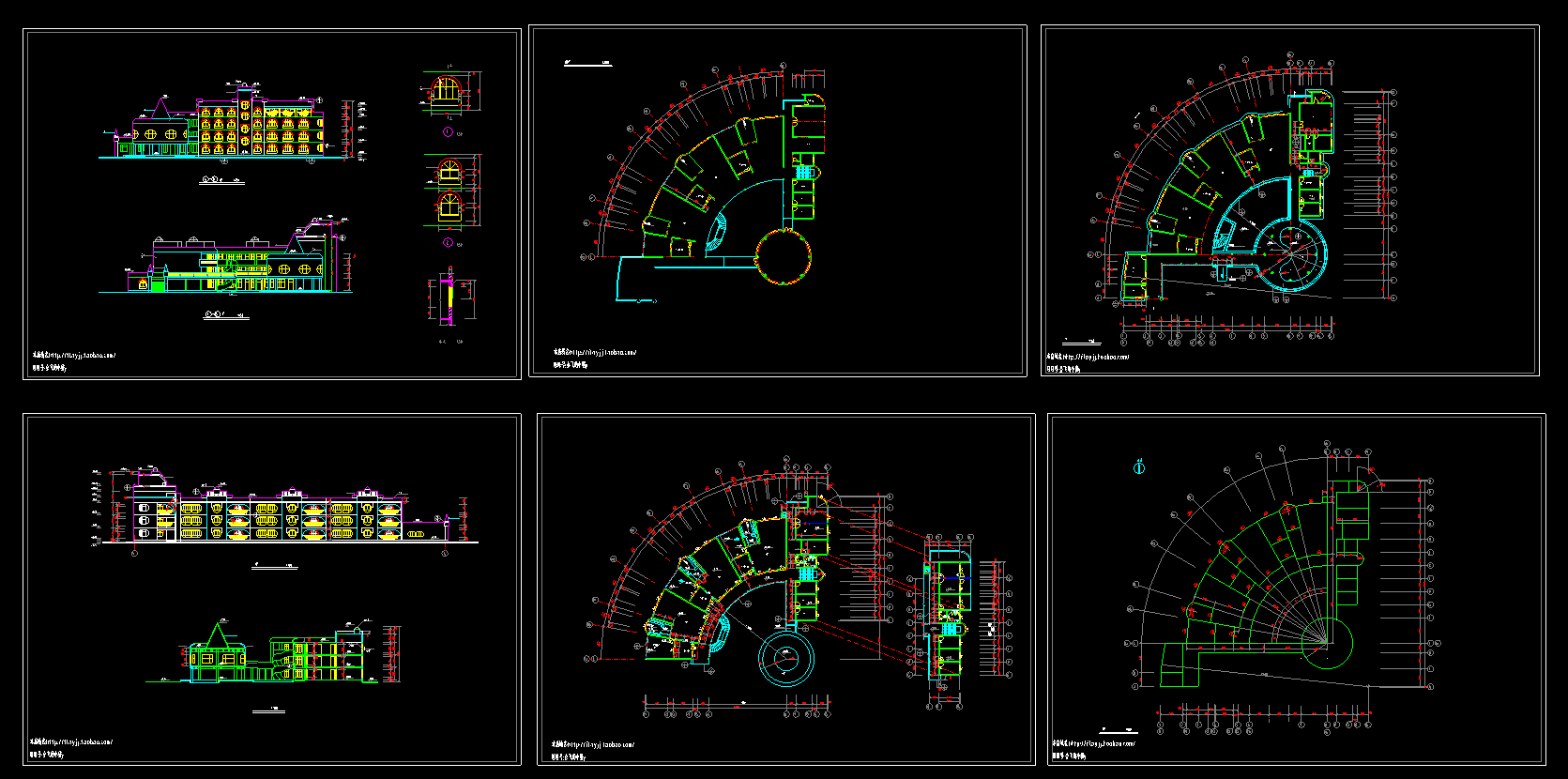Viewport: 1568px width, 779px height.
Task: Click the magenta circle marker under top window detail
Action: (x=448, y=133)
